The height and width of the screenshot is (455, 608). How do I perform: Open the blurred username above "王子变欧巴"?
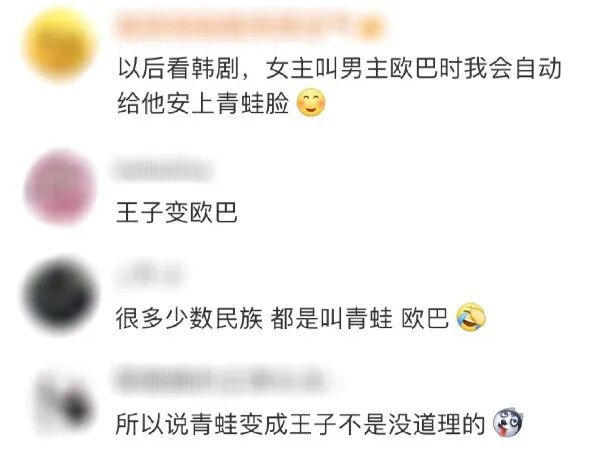(164, 169)
